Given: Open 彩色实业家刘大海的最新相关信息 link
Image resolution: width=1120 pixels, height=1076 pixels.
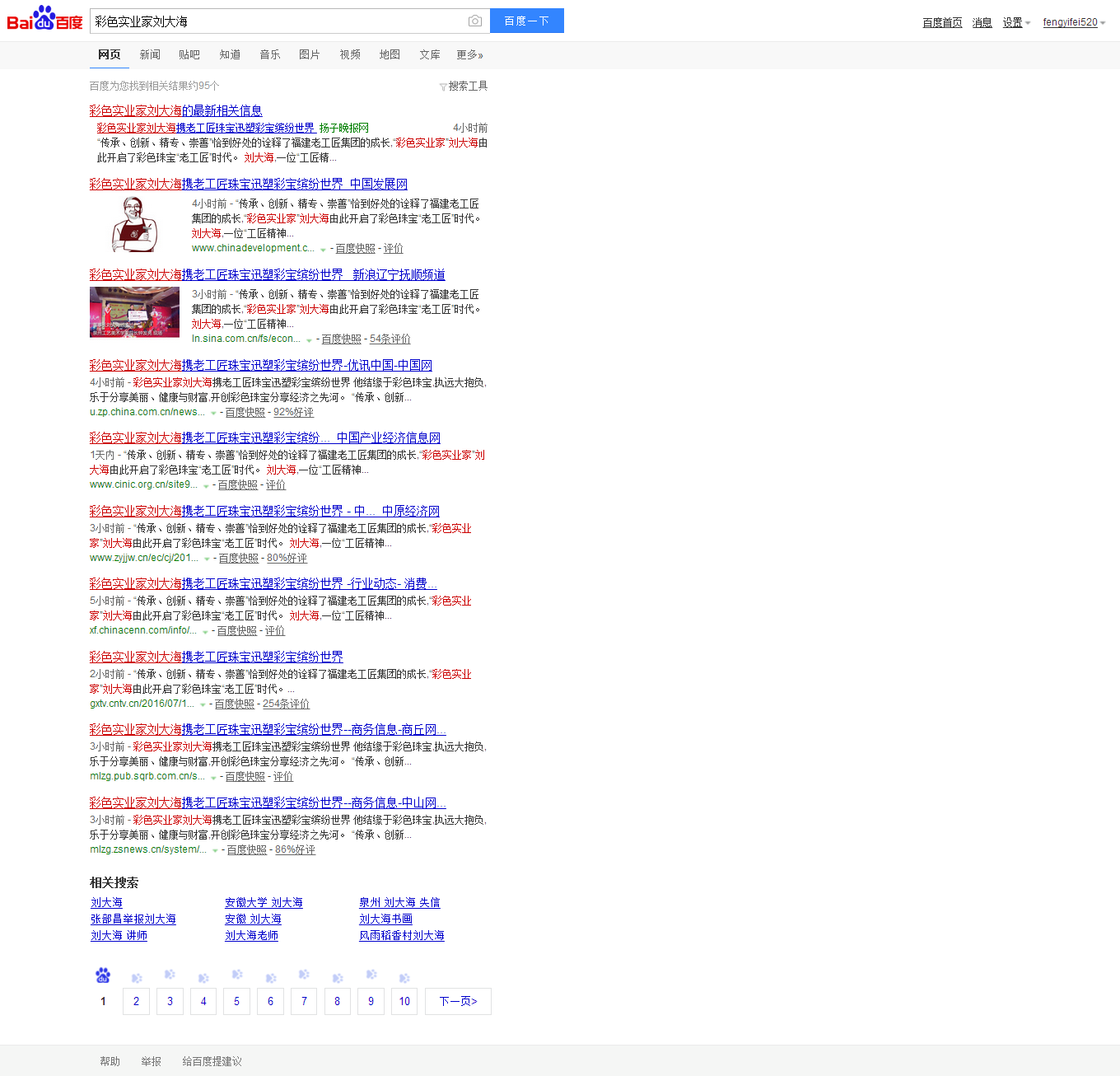Looking at the screenshot, I should [x=175, y=110].
